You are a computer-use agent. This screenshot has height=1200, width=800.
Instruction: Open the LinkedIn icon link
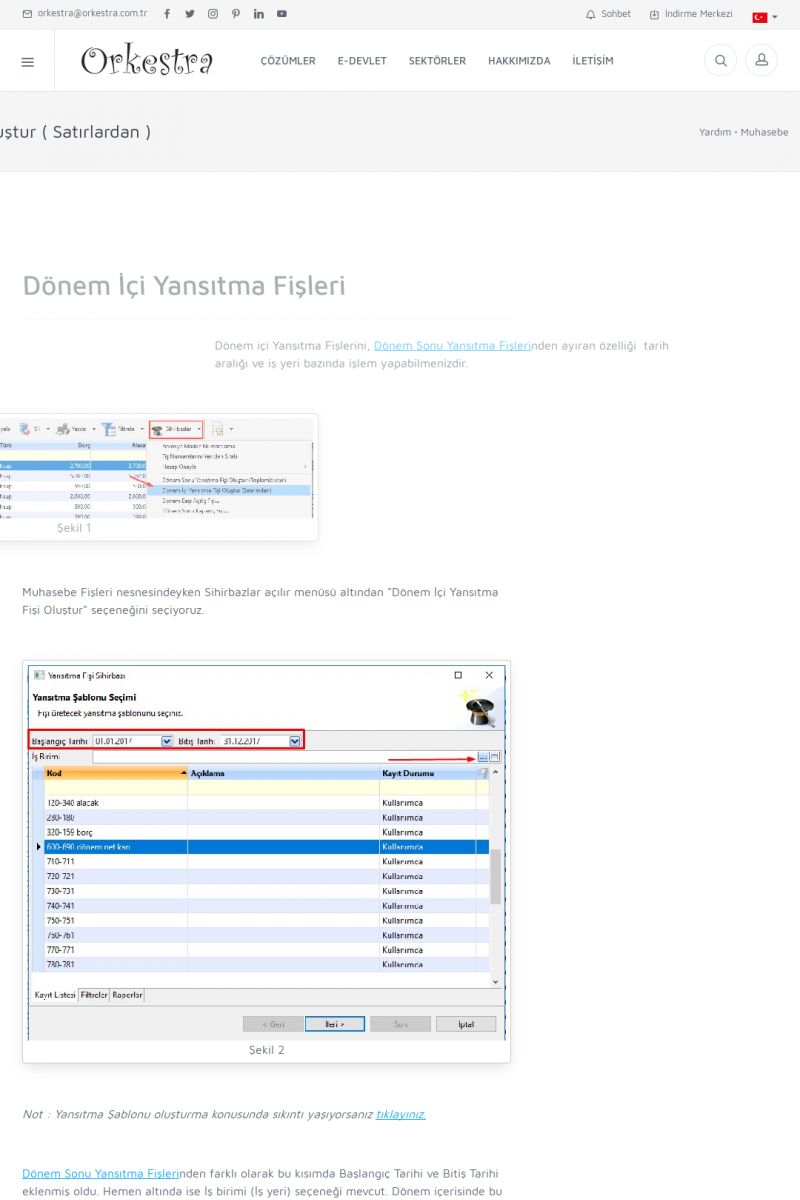259,14
